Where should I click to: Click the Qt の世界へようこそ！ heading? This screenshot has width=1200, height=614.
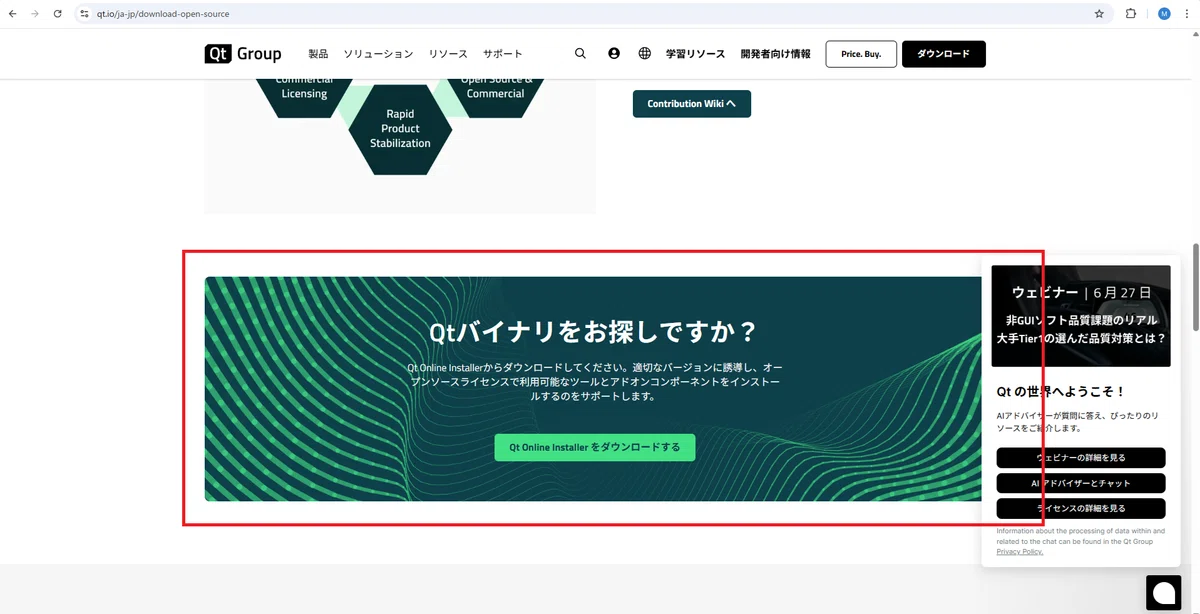(x=1061, y=392)
